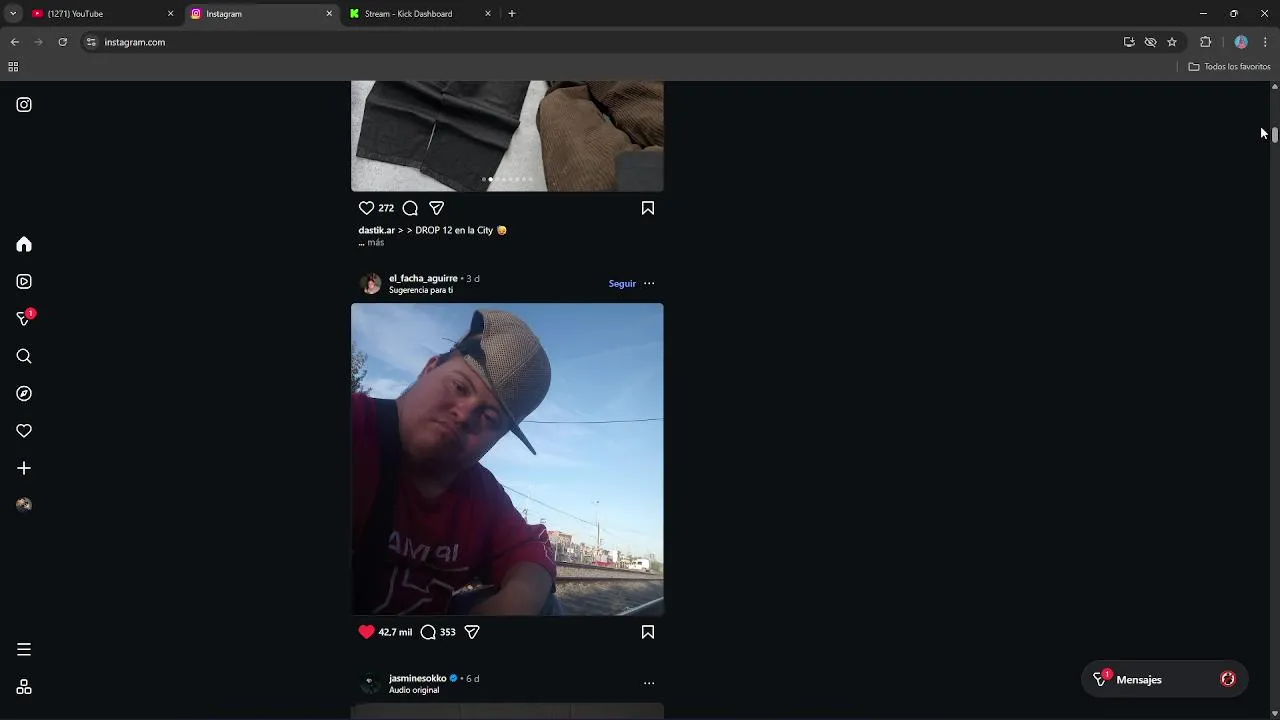Like the dastik.ar post with 272 likes
This screenshot has height=720, width=1280.
click(366, 208)
